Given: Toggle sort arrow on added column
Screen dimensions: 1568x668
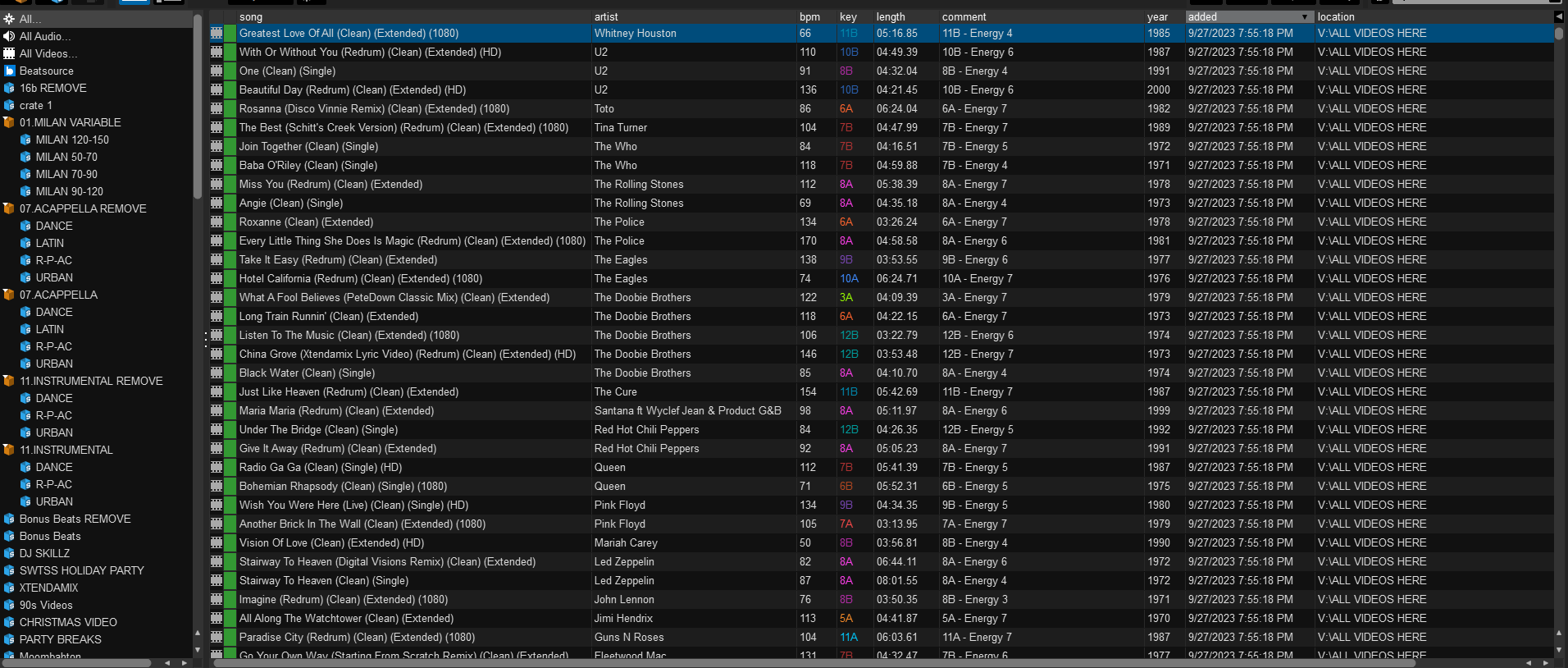Looking at the screenshot, I should [x=1304, y=16].
